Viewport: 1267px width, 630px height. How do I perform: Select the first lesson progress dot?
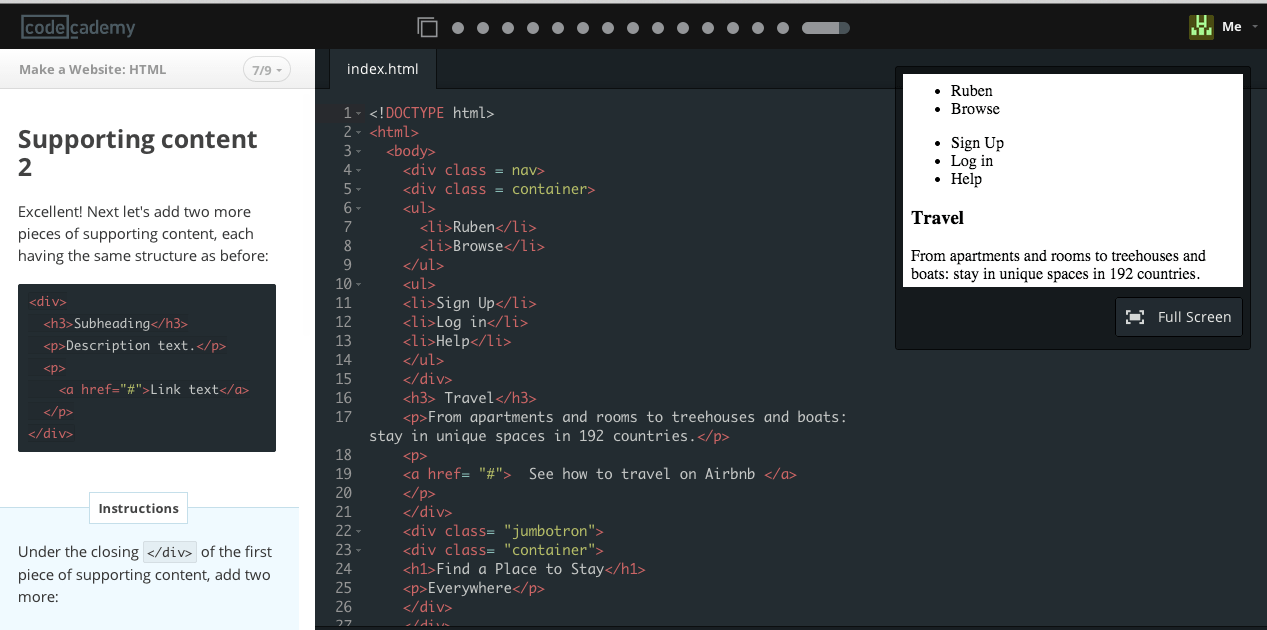(458, 28)
